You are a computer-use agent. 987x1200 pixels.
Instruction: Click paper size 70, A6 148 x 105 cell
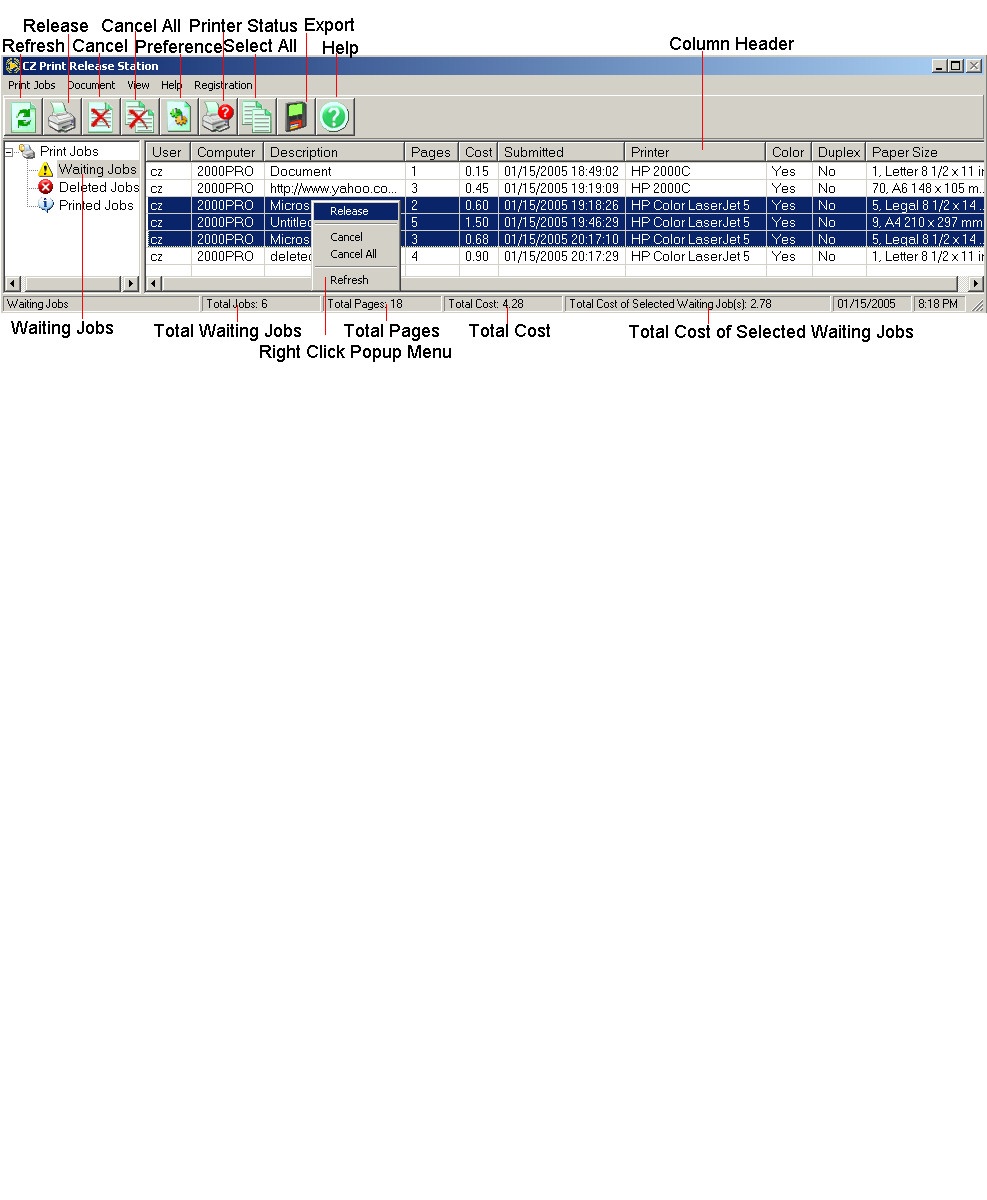(926, 188)
